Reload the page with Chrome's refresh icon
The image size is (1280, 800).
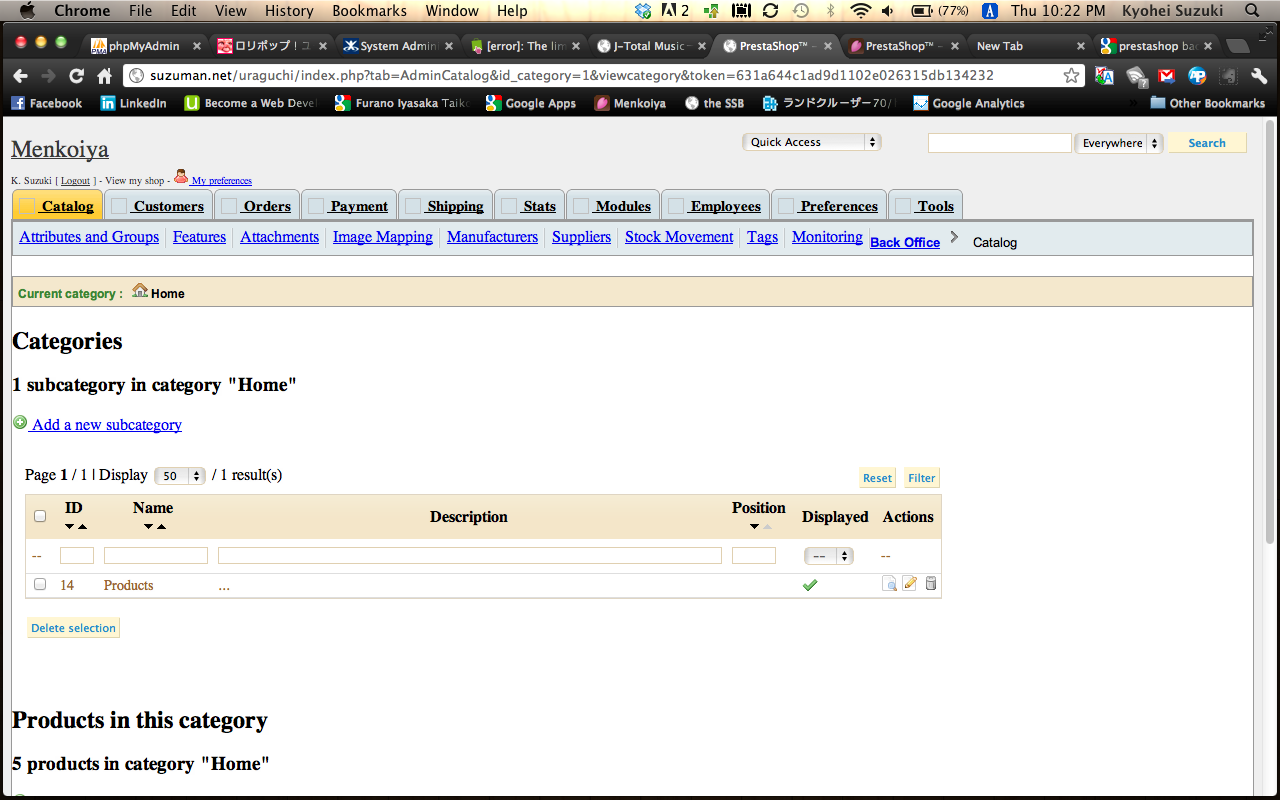[76, 76]
